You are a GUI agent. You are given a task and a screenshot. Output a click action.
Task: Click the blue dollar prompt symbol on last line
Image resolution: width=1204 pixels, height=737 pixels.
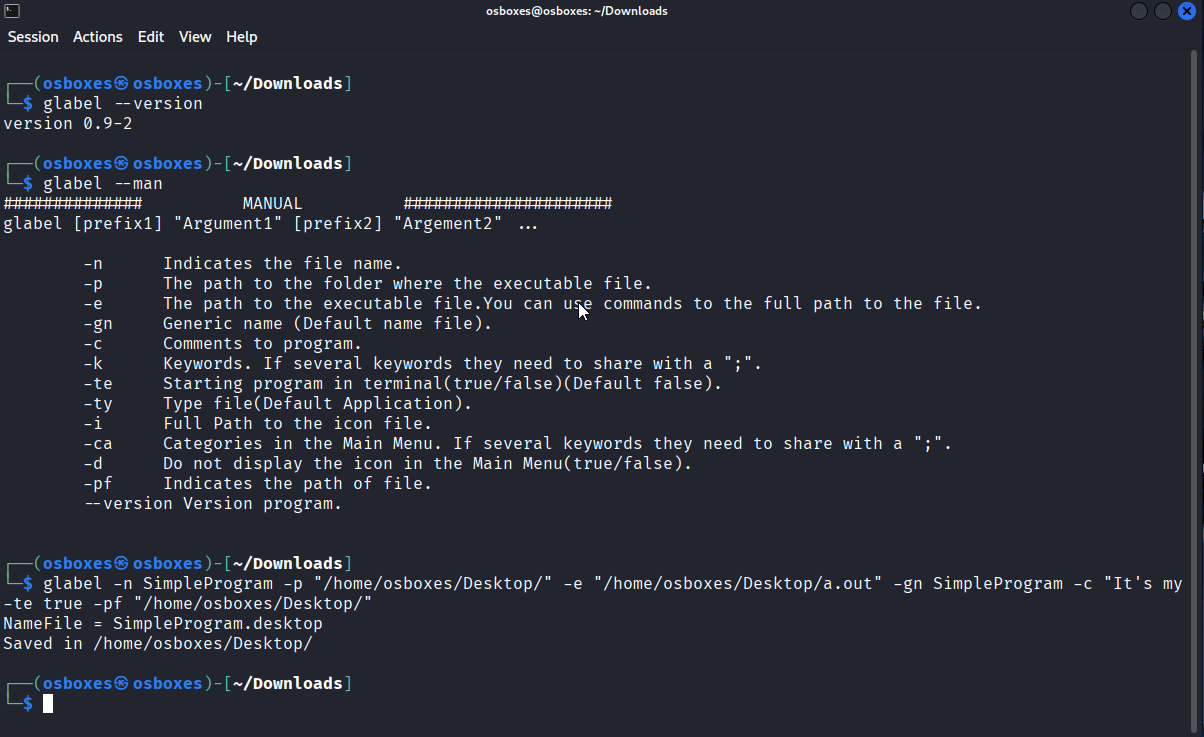[x=26, y=703]
